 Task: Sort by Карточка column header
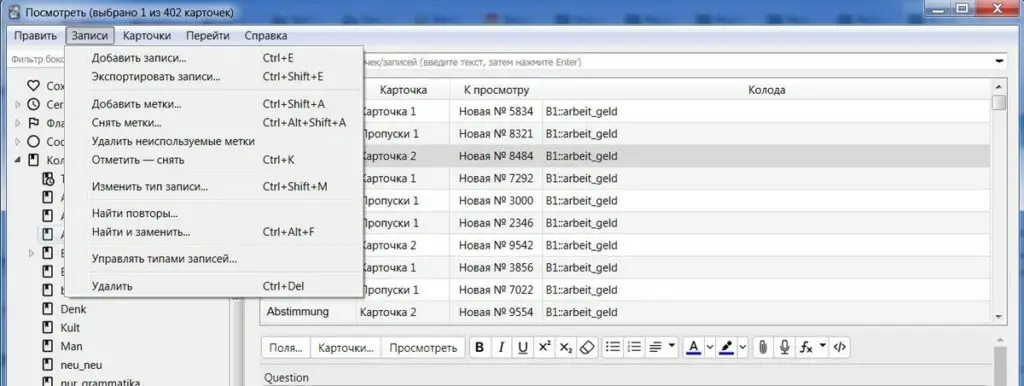tap(404, 90)
